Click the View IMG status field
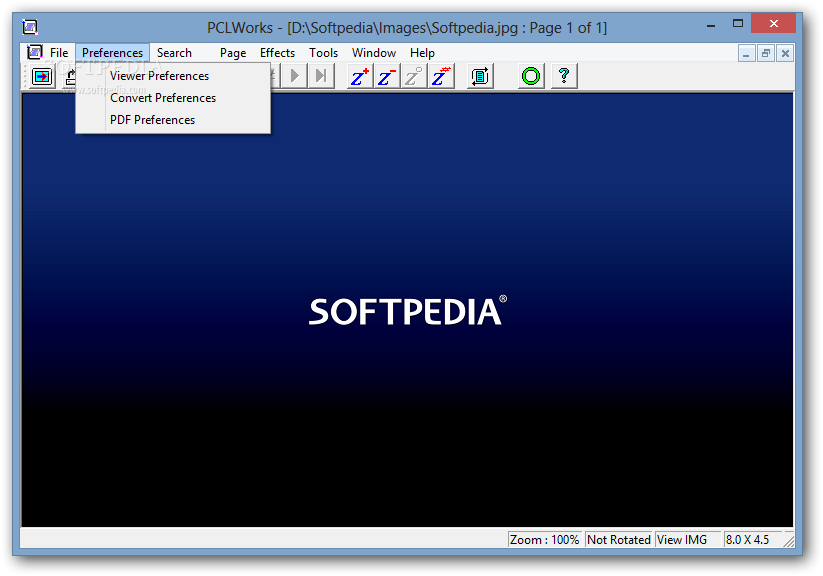Screen dimensions: 823x576 [x=688, y=540]
